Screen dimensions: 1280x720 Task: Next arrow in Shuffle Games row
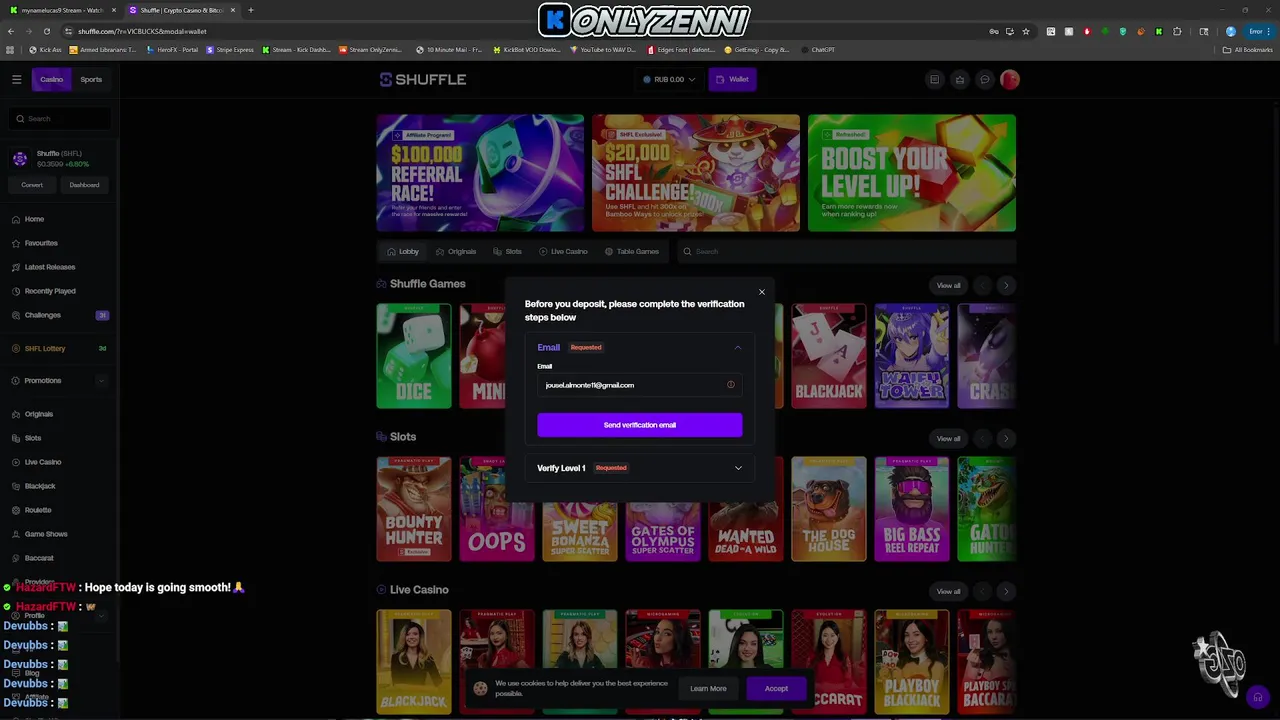point(1005,285)
